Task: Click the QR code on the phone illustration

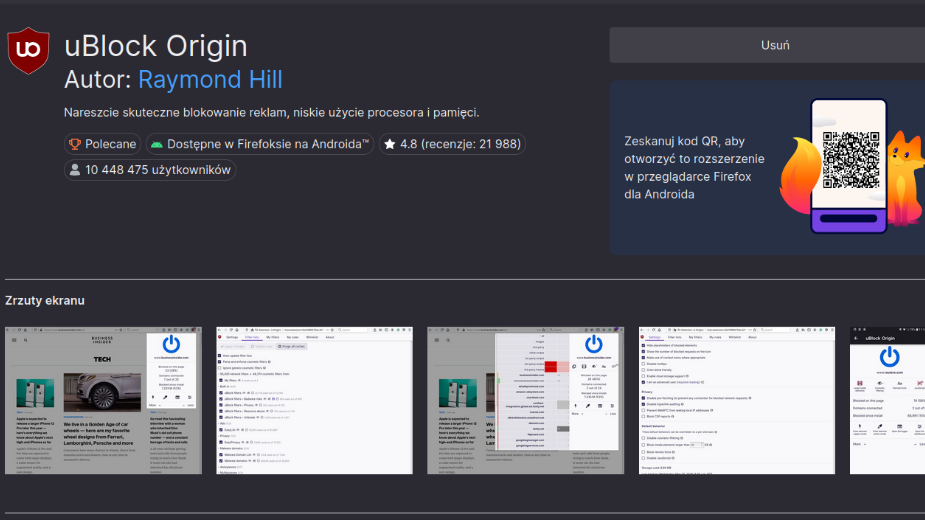Action: point(851,160)
